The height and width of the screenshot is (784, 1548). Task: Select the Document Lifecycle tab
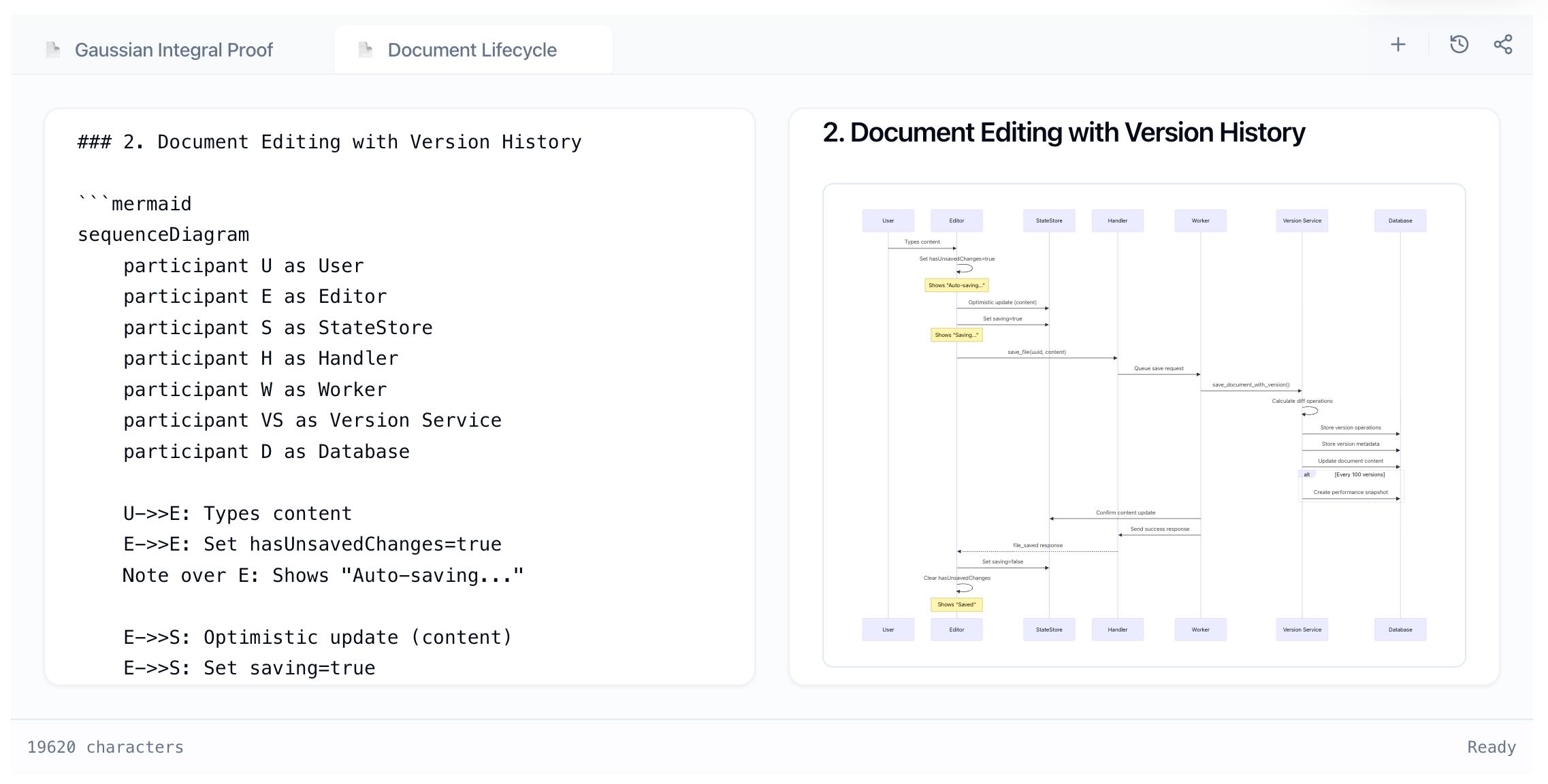[x=471, y=49]
